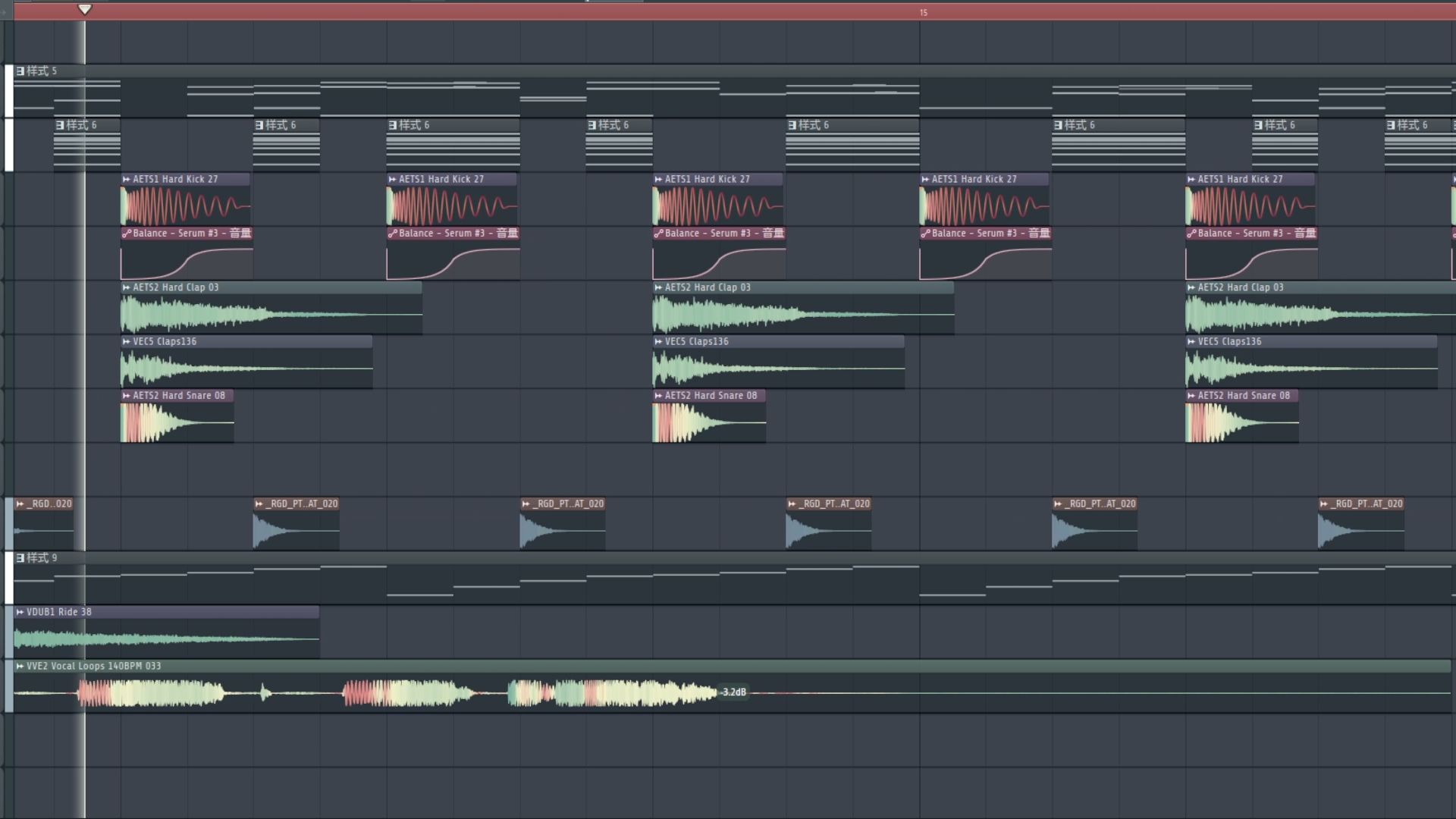This screenshot has height=819, width=1456.
Task: Click the piano-roll icon on the 样式 9 clip
Action: [20, 558]
